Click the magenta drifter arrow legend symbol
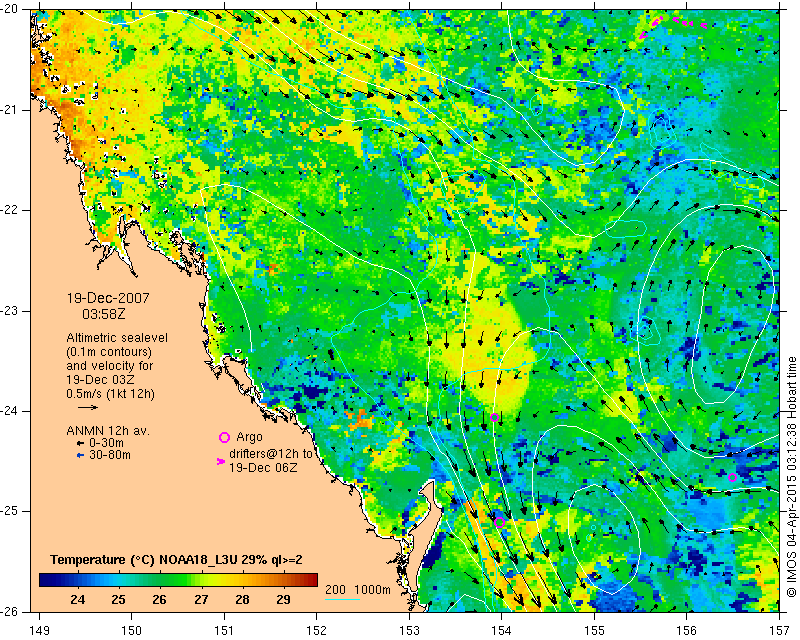 pos(221,461)
